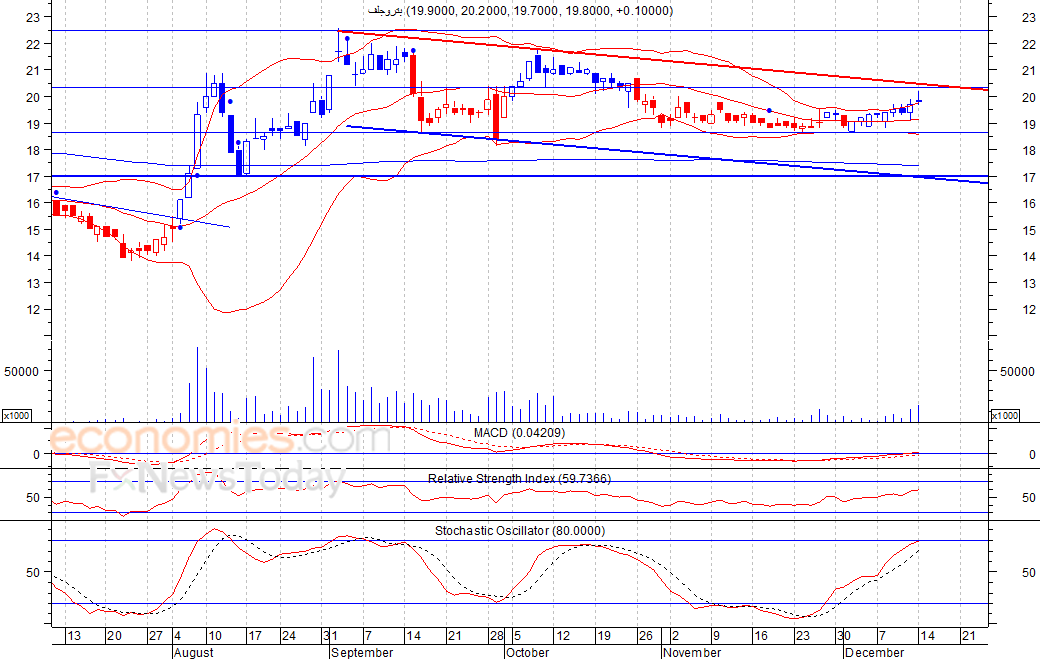
Task: Click the Relative Strength Index (59.7366) label
Action: (519, 479)
